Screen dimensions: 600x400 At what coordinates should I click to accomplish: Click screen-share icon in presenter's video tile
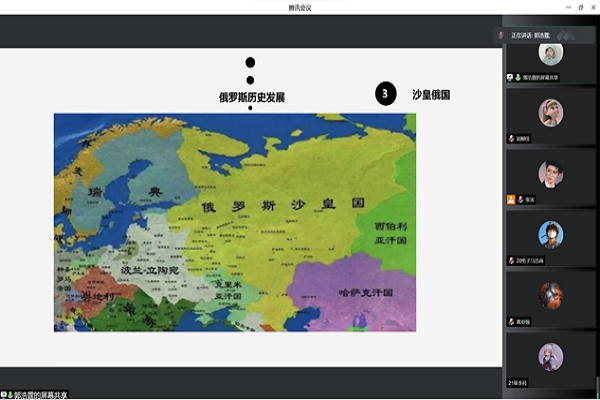point(510,77)
